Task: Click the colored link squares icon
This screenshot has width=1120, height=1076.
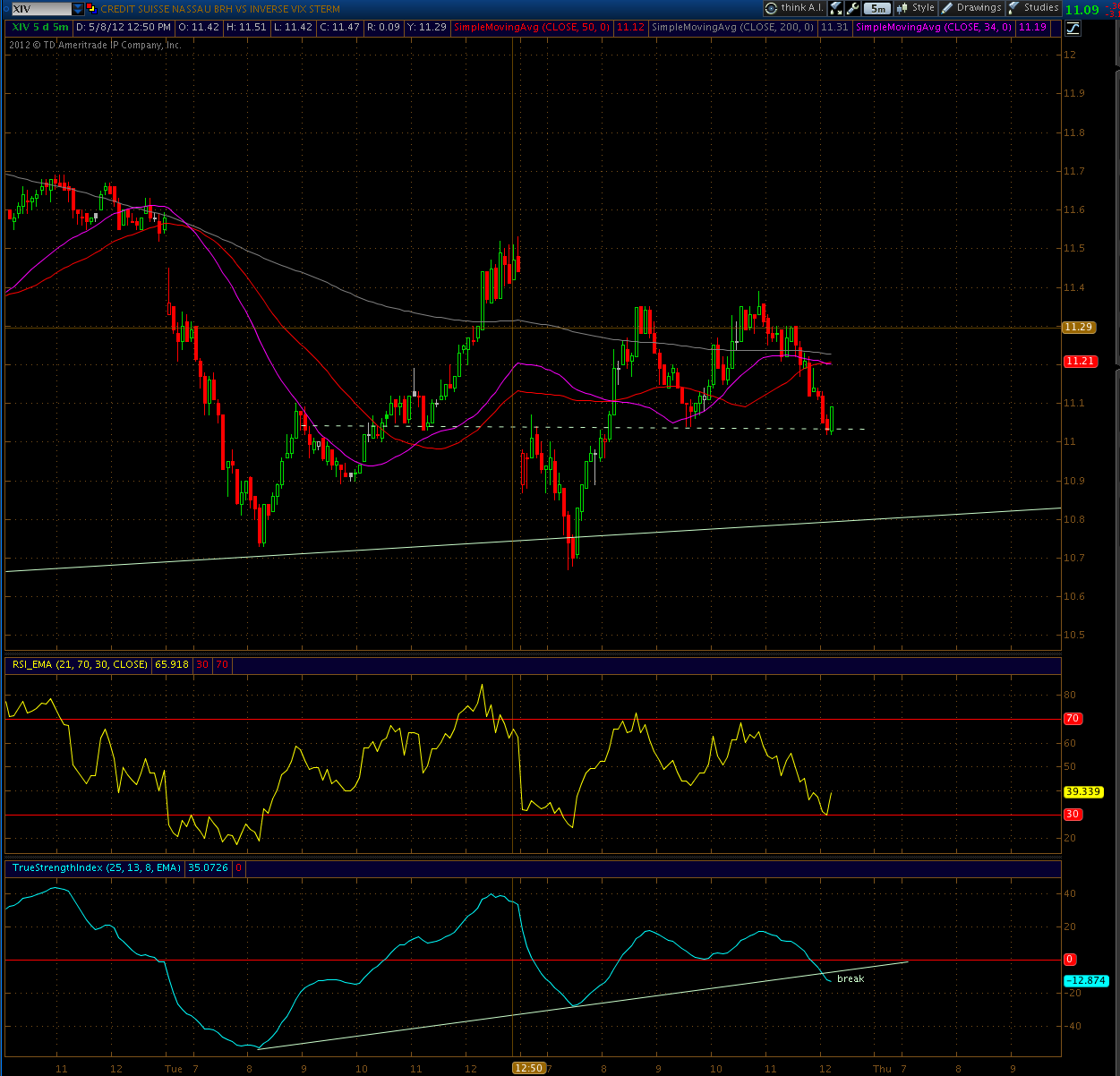Action: click(x=92, y=8)
